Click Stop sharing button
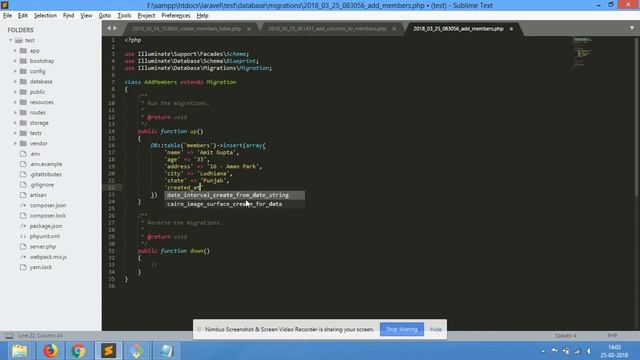640x360 pixels. coord(402,329)
